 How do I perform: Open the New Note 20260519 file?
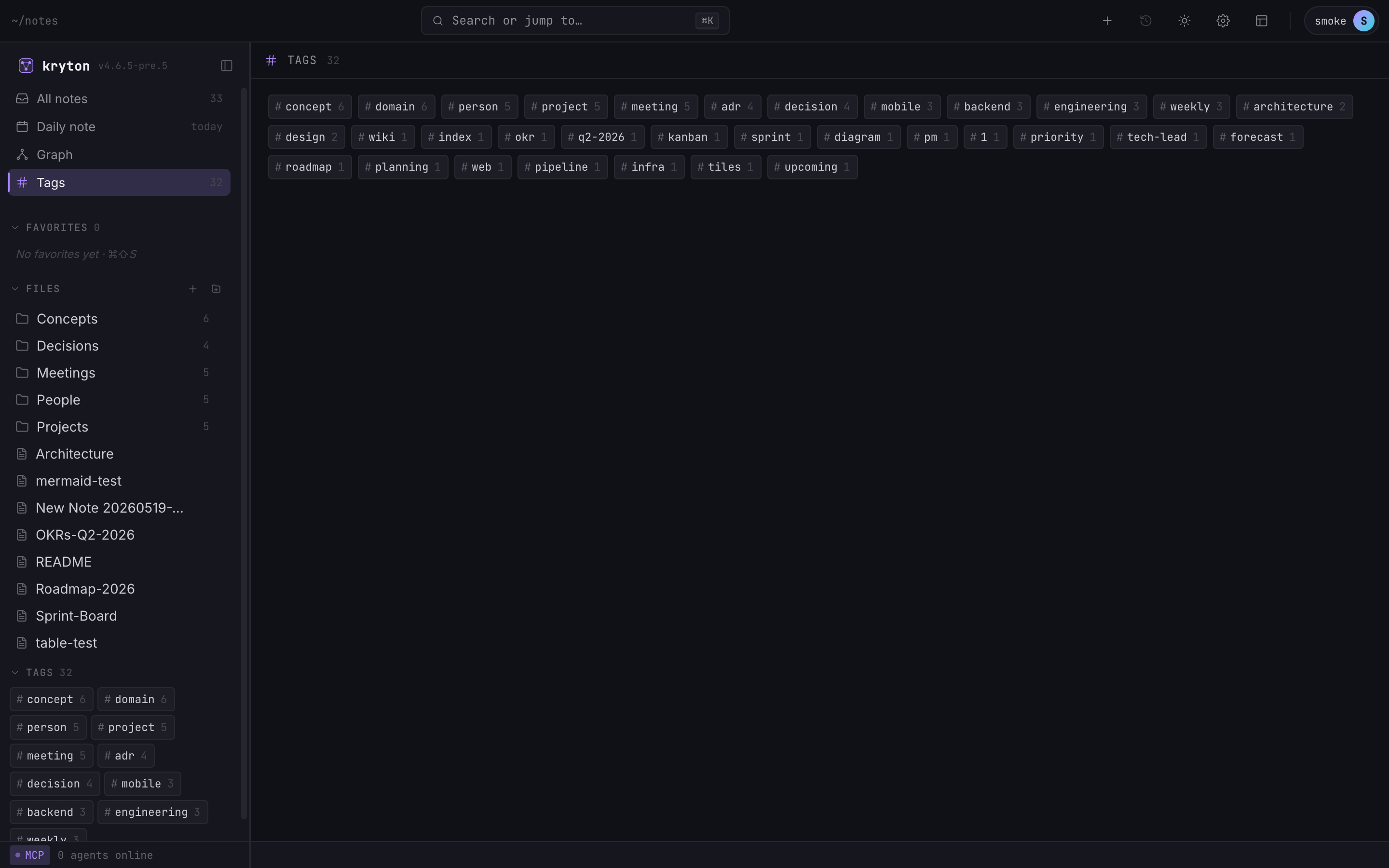[120, 507]
